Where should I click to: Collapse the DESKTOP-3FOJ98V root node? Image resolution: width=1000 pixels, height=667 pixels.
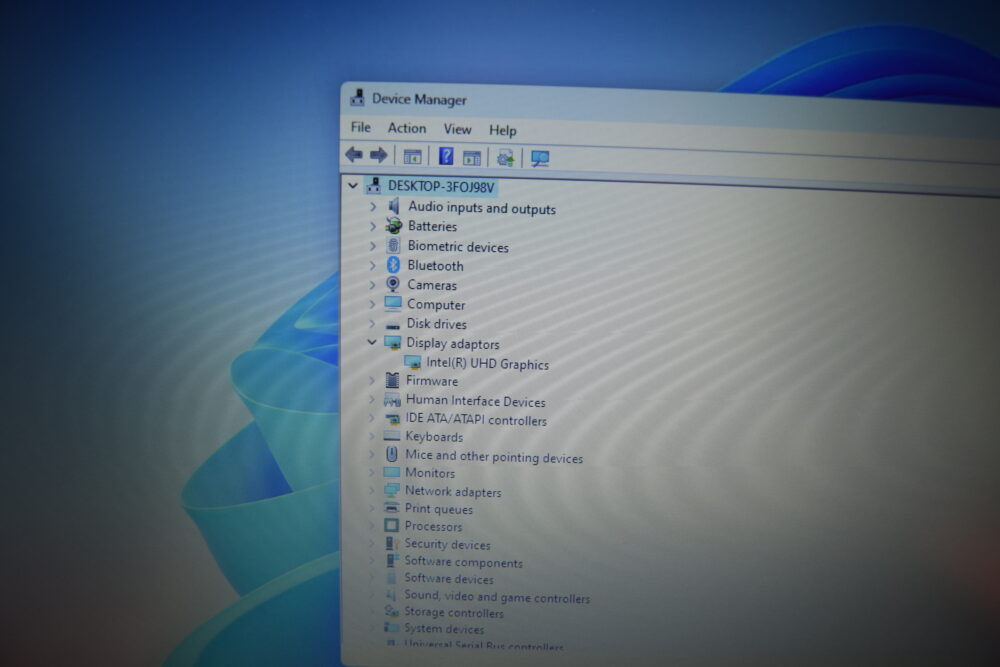coord(353,186)
